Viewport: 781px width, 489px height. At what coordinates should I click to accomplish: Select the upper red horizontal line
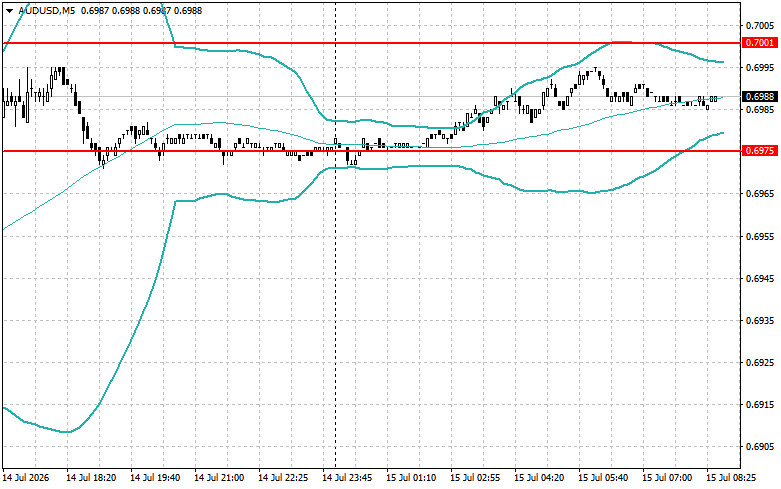[371, 43]
